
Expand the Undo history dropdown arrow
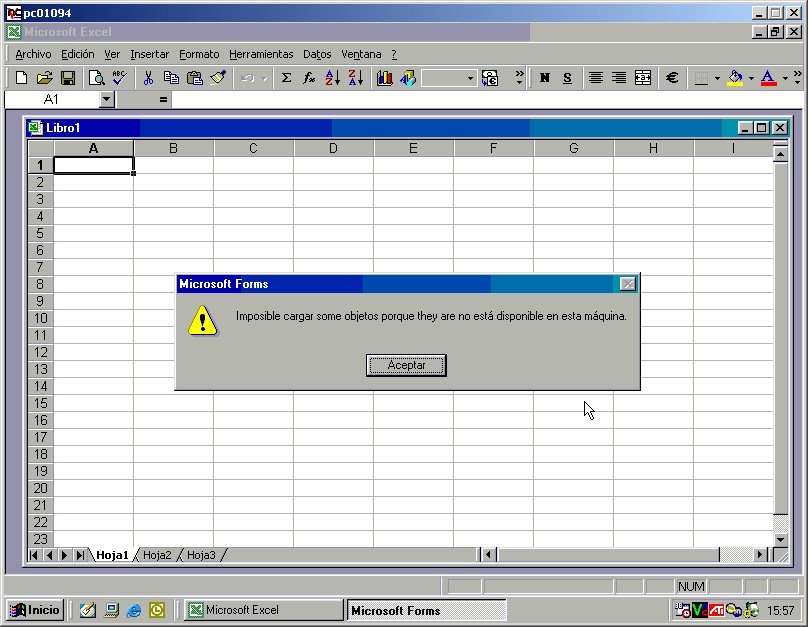point(264,78)
